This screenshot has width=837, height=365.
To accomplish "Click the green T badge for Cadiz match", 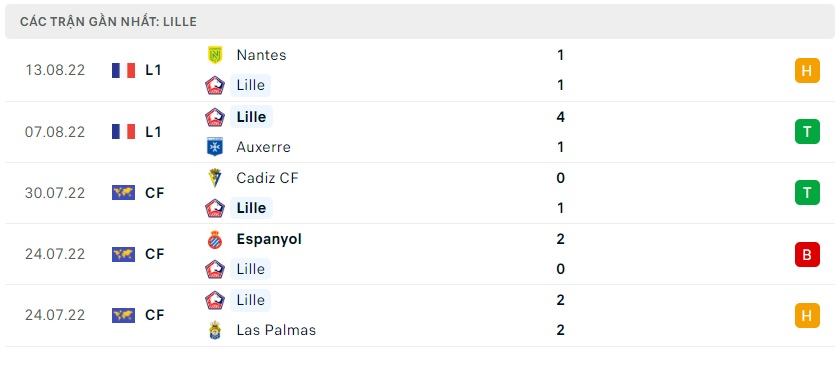I will click(x=807, y=193).
